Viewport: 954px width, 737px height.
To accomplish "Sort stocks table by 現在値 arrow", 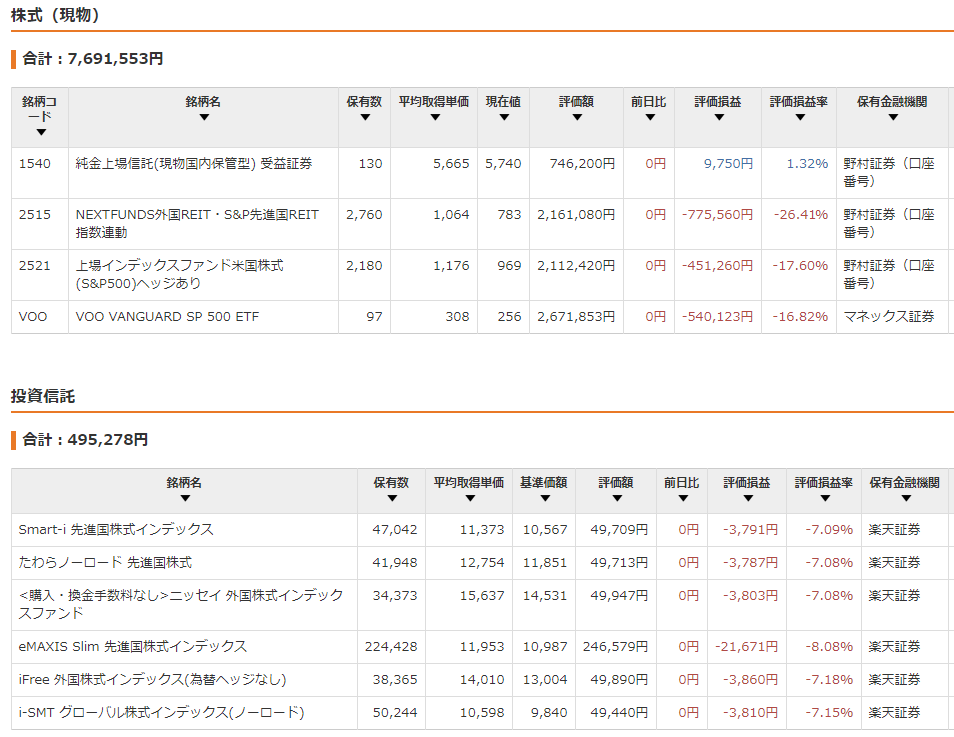I will 504,117.
